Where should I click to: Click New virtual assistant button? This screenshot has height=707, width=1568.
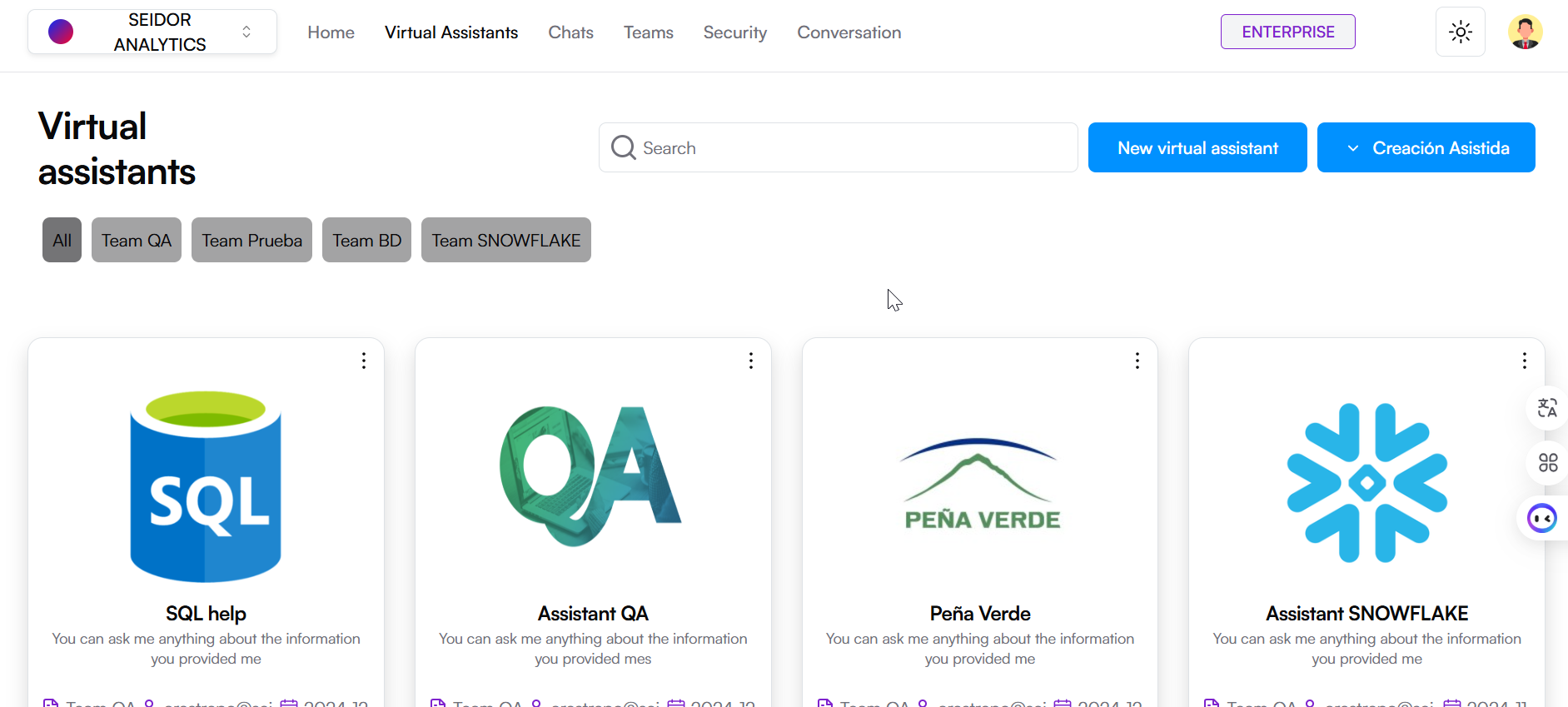(x=1197, y=148)
